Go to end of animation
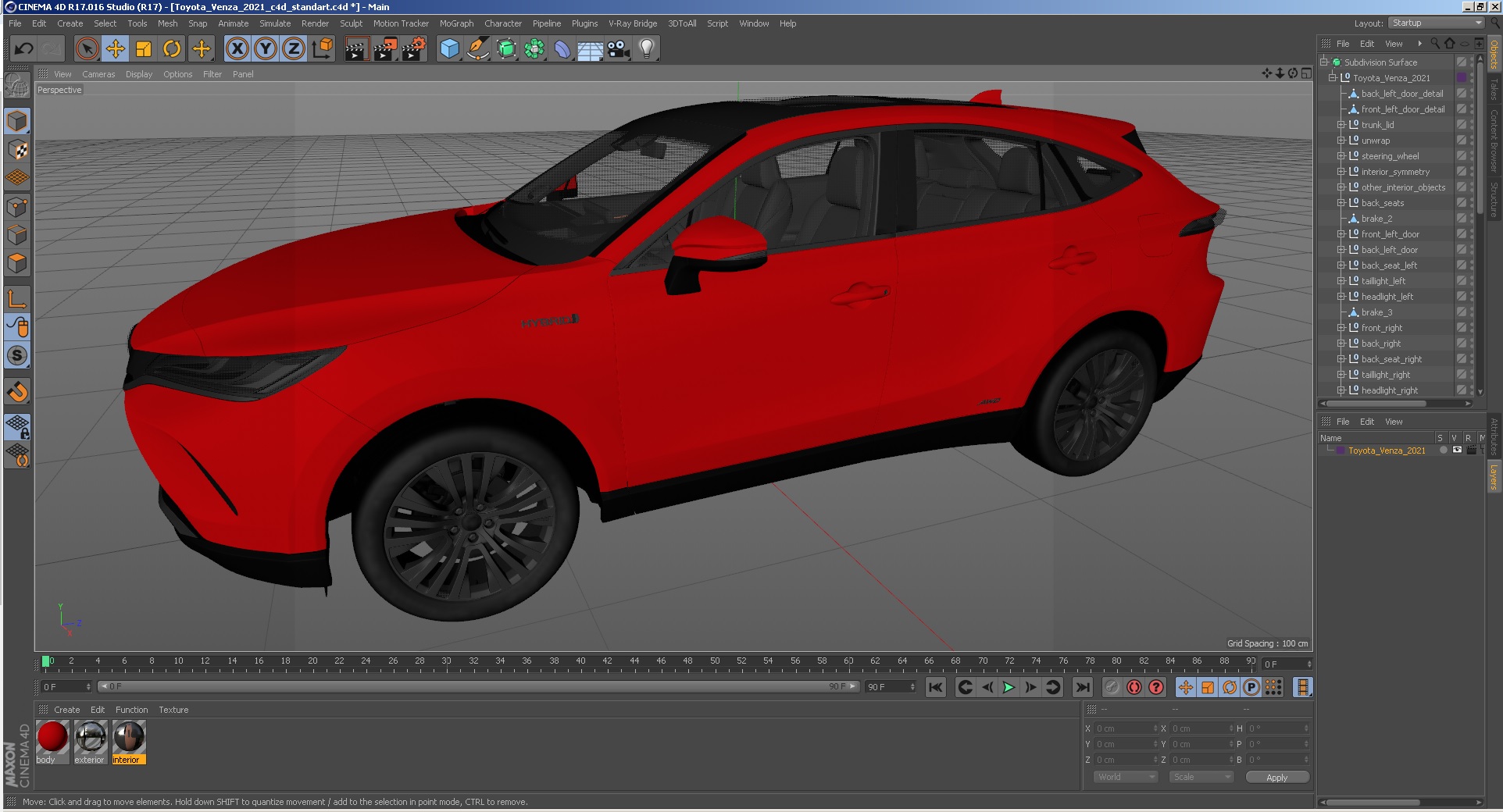 tap(1082, 687)
